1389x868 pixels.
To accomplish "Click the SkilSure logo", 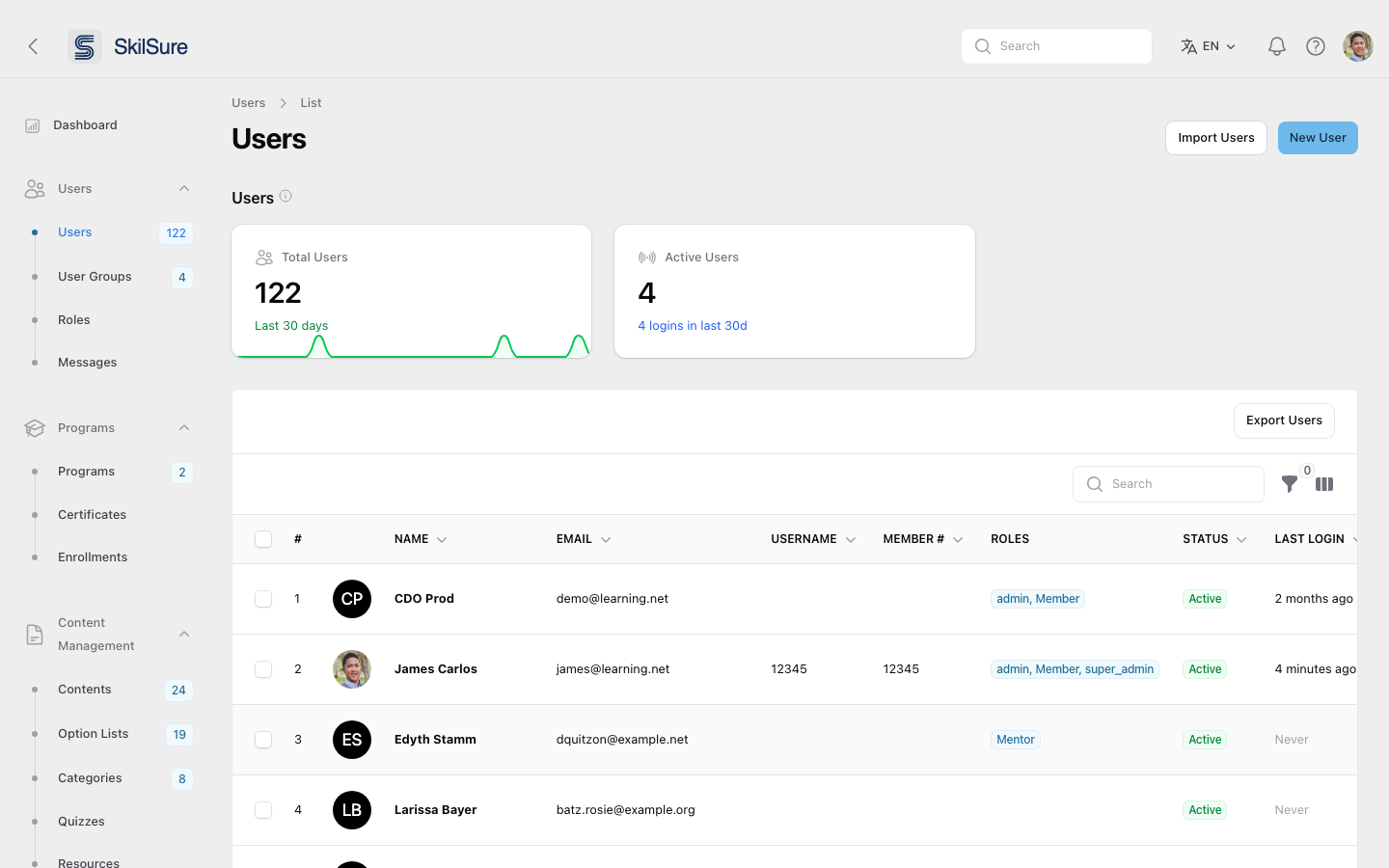I will pyautogui.click(x=128, y=46).
